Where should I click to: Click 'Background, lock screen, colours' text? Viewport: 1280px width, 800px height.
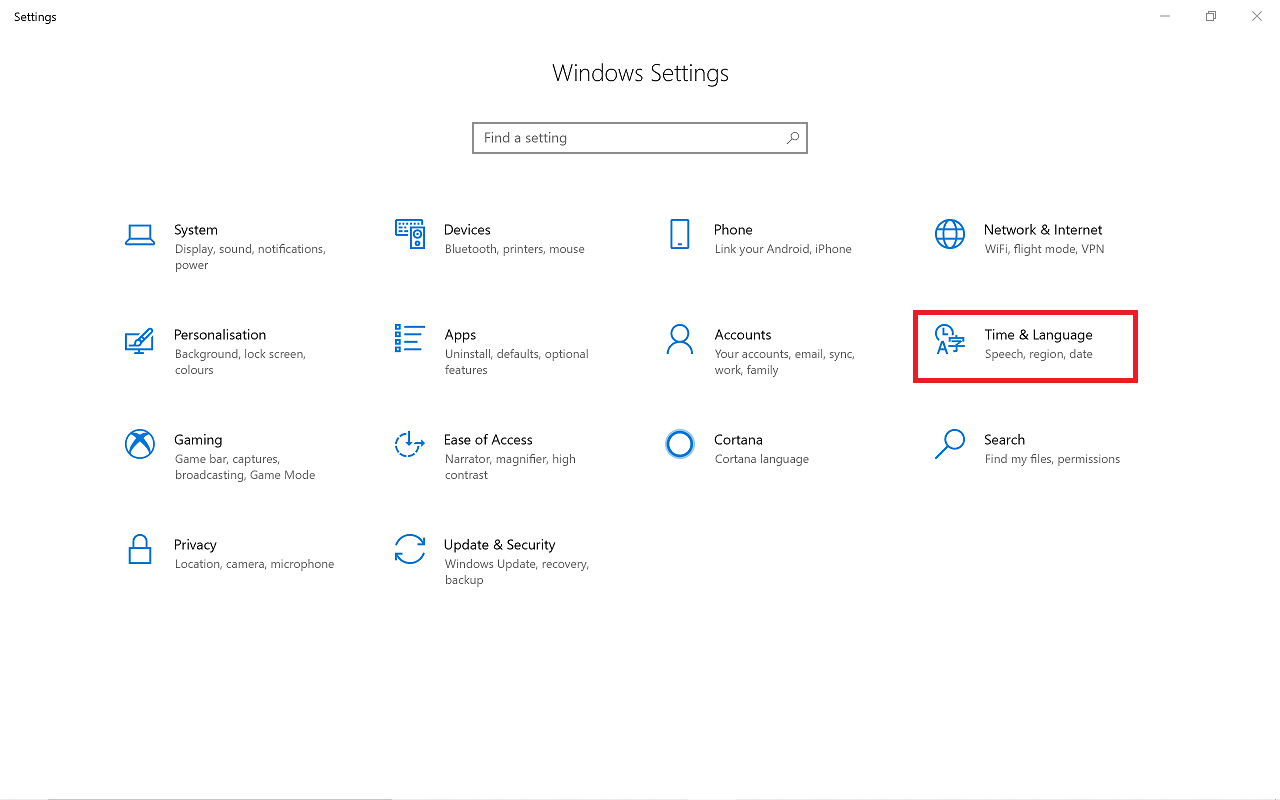pyautogui.click(x=240, y=362)
